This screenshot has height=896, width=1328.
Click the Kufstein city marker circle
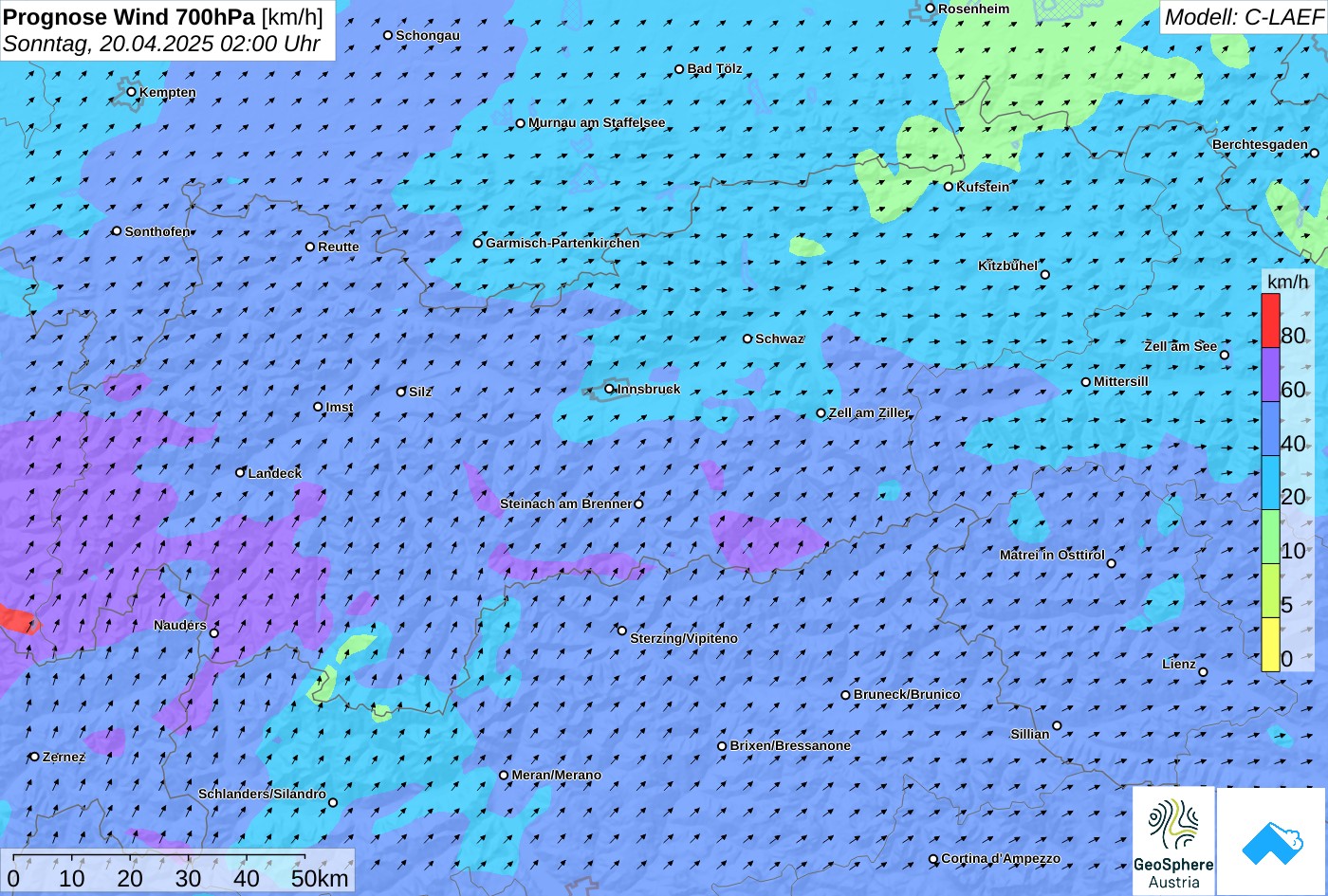click(x=949, y=187)
